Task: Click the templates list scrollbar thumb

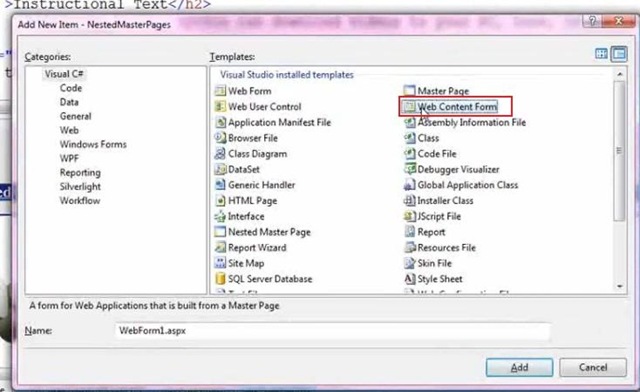Action: [620, 151]
